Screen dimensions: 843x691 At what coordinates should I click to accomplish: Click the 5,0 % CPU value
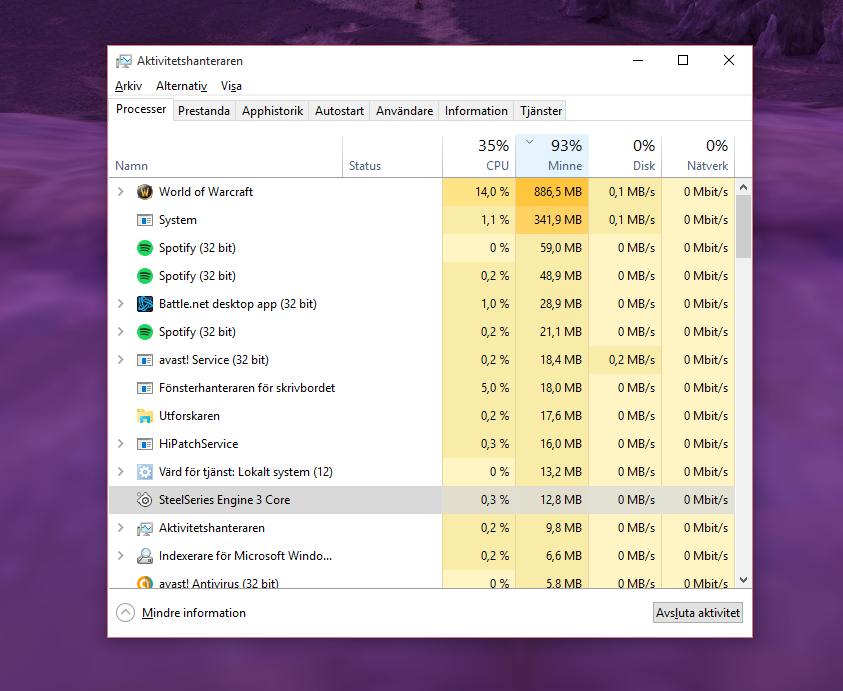pyautogui.click(x=495, y=388)
